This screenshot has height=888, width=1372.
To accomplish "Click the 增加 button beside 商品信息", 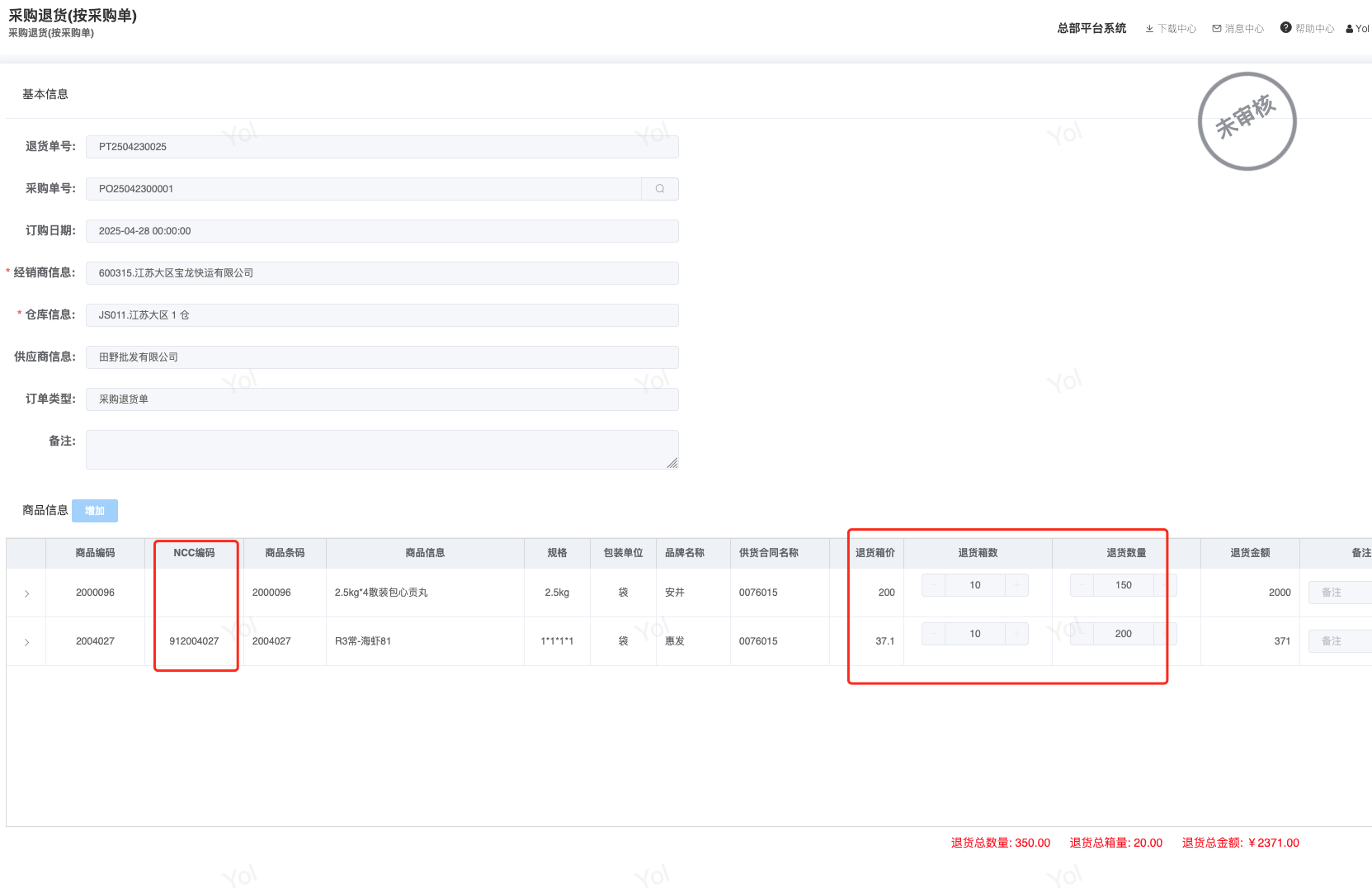I will coord(95,511).
